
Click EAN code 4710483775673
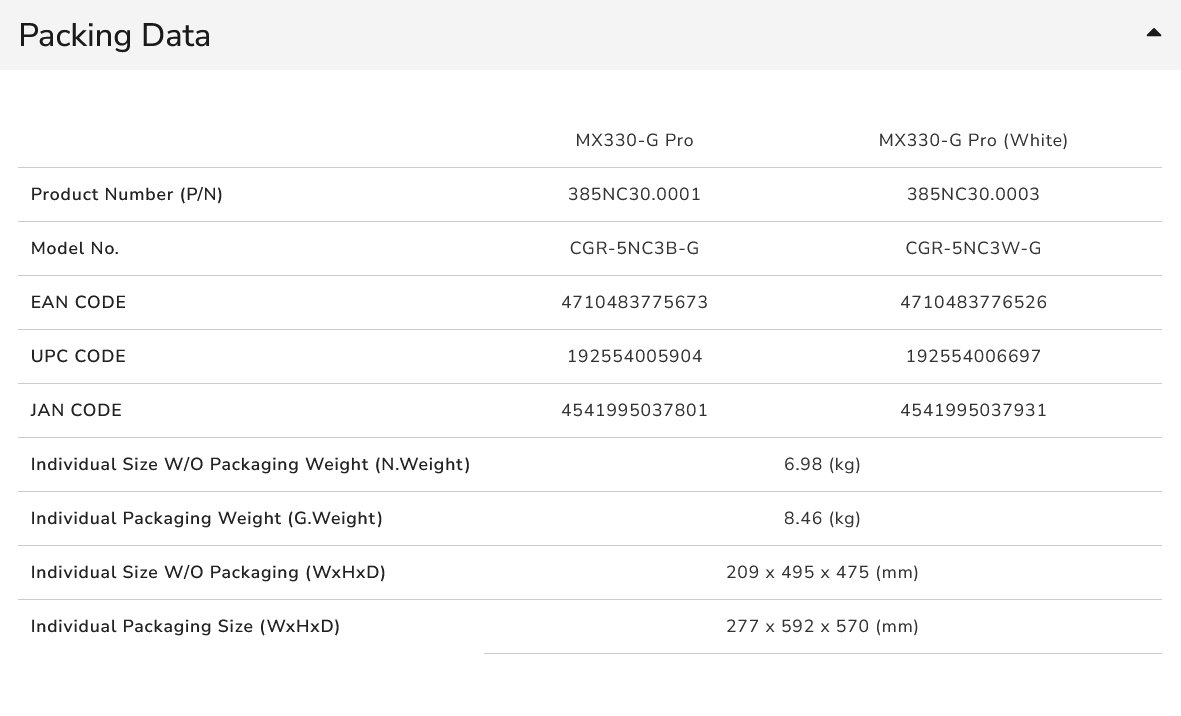(x=634, y=303)
